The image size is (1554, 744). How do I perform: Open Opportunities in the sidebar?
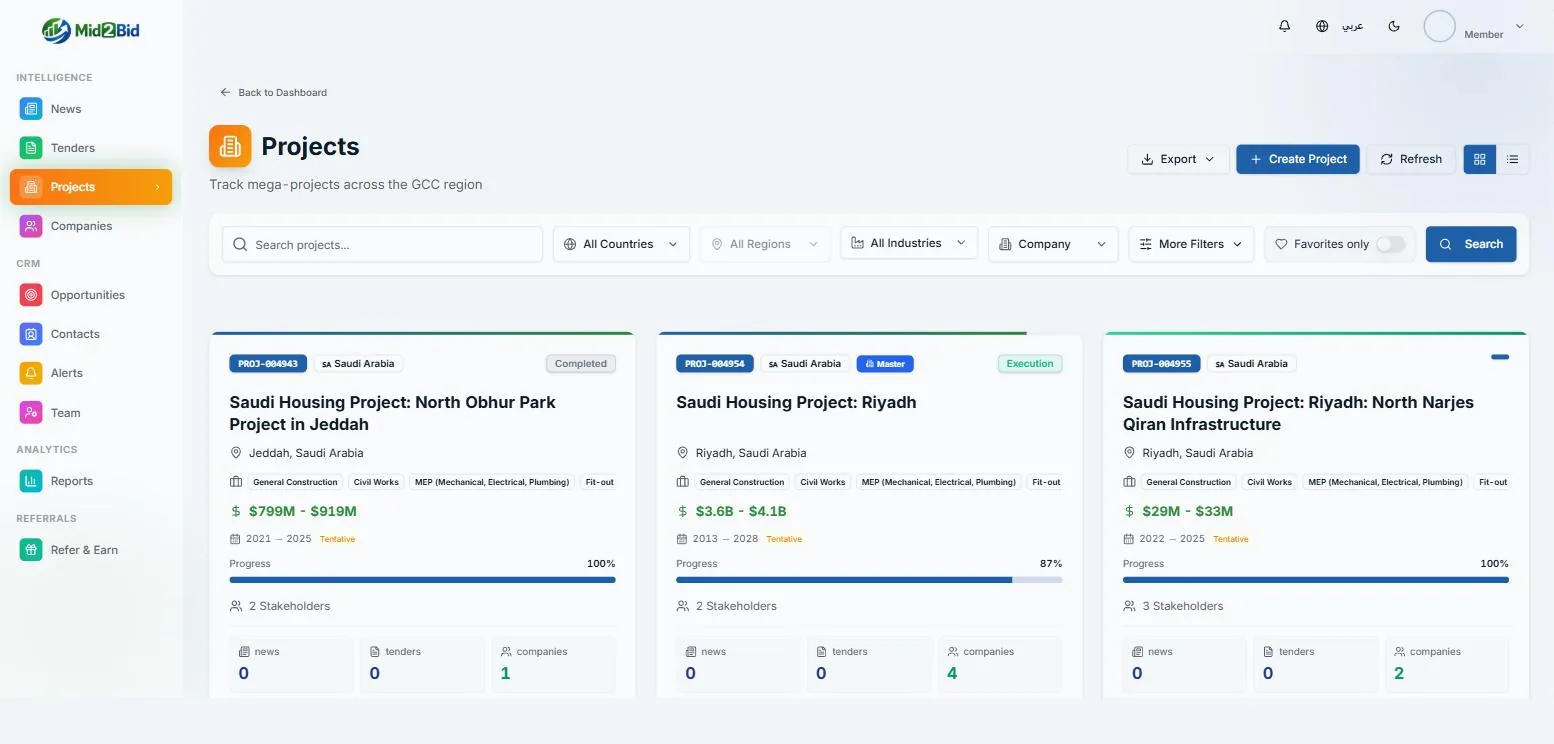point(91,295)
